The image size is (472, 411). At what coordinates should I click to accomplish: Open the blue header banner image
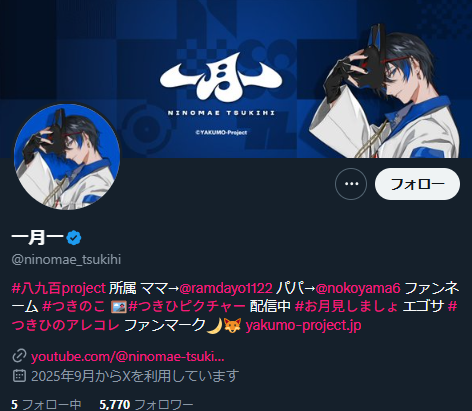(x=236, y=79)
